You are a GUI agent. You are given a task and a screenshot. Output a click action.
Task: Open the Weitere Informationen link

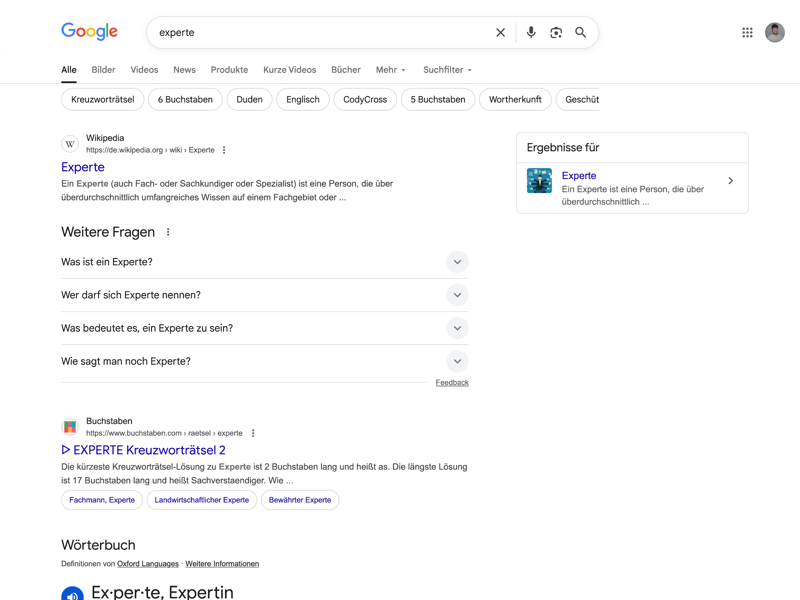pyautogui.click(x=222, y=564)
